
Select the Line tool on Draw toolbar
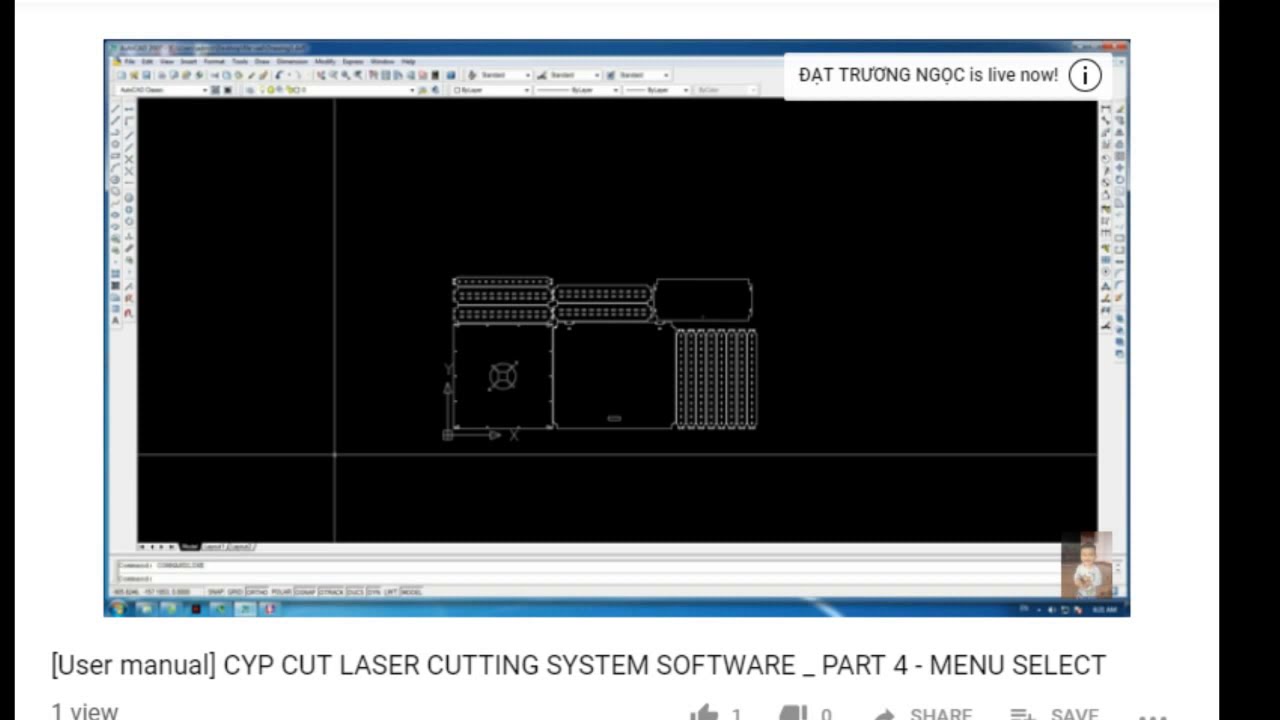pyautogui.click(x=115, y=109)
